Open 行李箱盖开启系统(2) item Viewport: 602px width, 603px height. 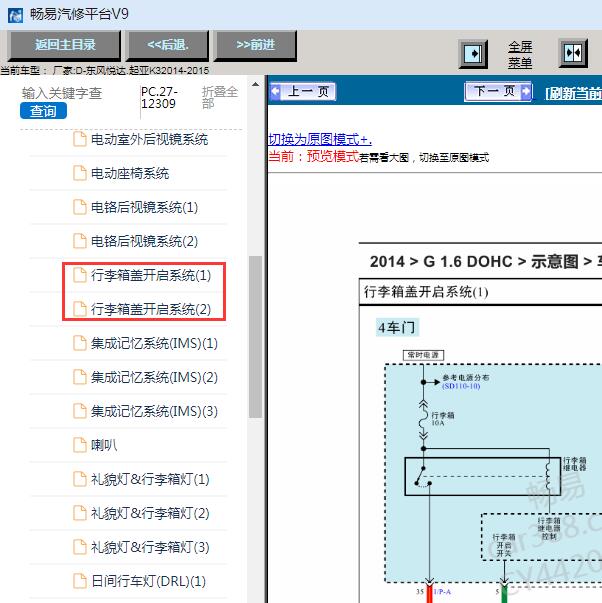(x=151, y=309)
